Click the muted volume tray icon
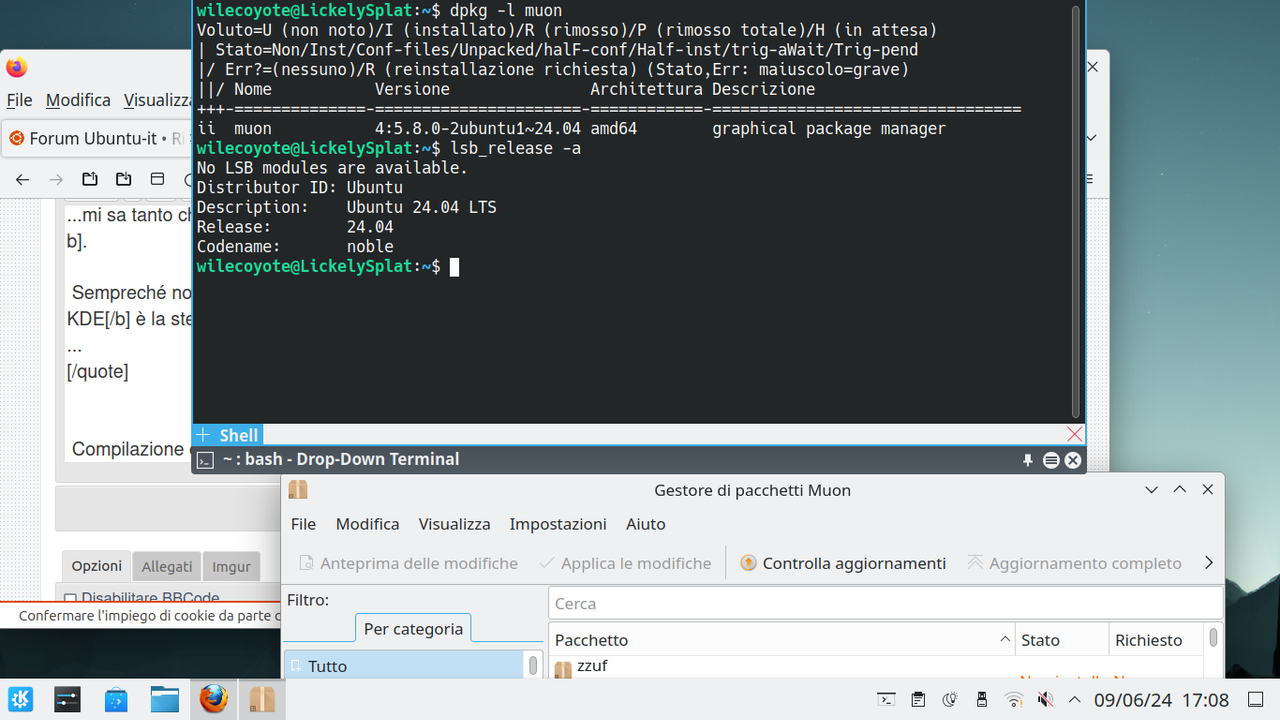1280x720 pixels. (1045, 700)
